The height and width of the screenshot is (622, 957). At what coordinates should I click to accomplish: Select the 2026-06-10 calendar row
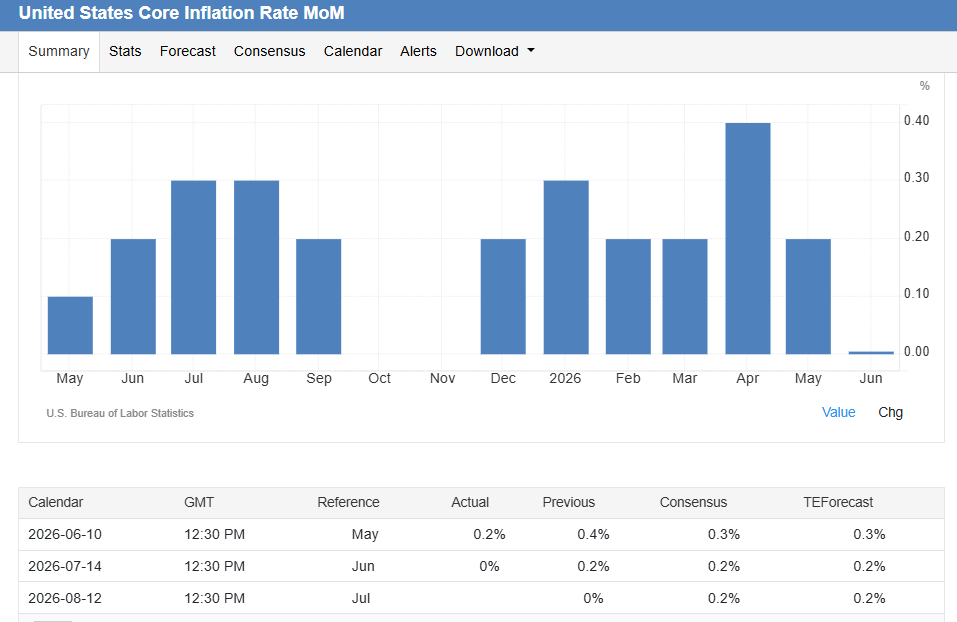481,535
